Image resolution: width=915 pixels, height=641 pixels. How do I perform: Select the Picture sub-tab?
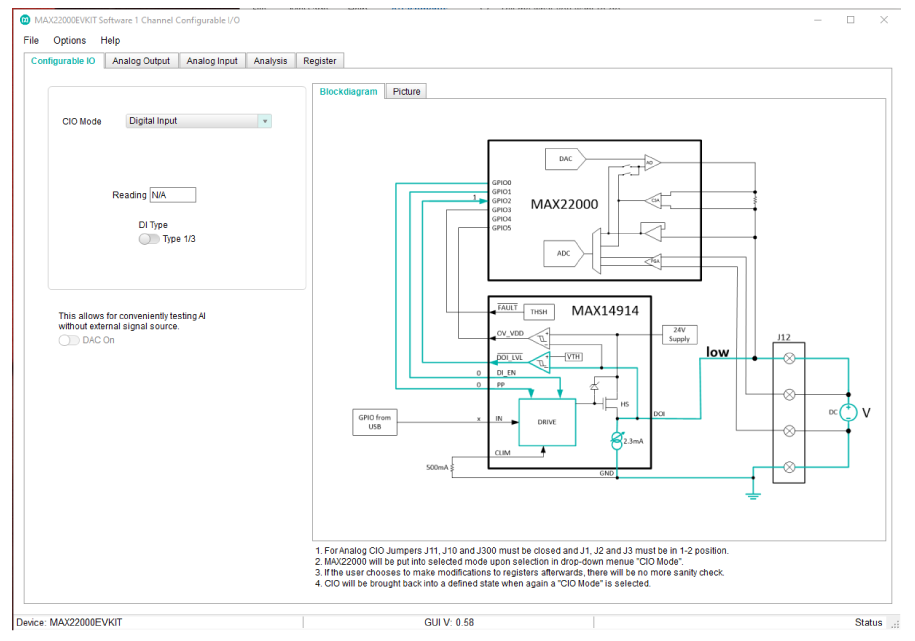(406, 92)
